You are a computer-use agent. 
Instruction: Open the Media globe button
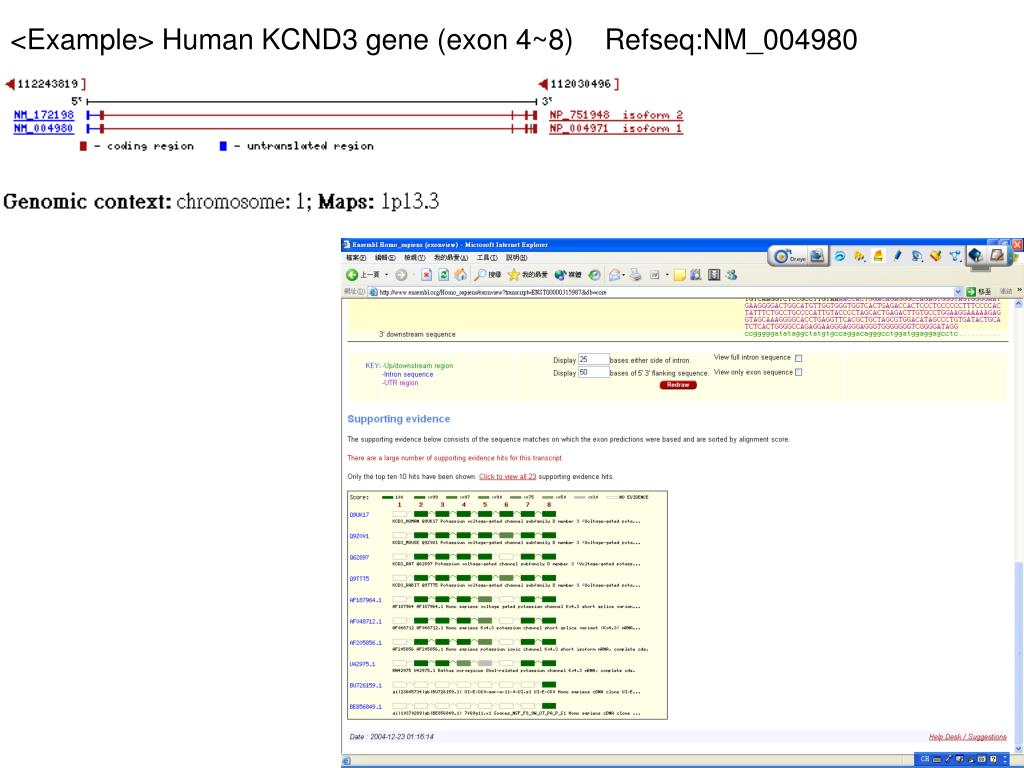click(568, 275)
